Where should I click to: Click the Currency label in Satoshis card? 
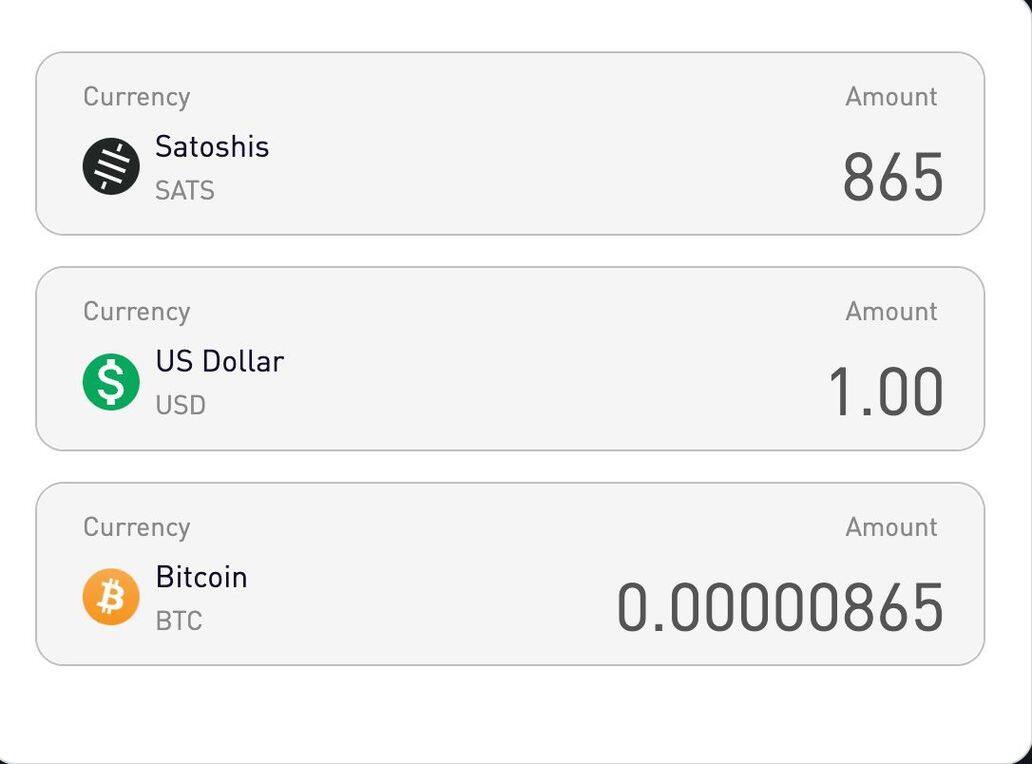pyautogui.click(x=136, y=97)
